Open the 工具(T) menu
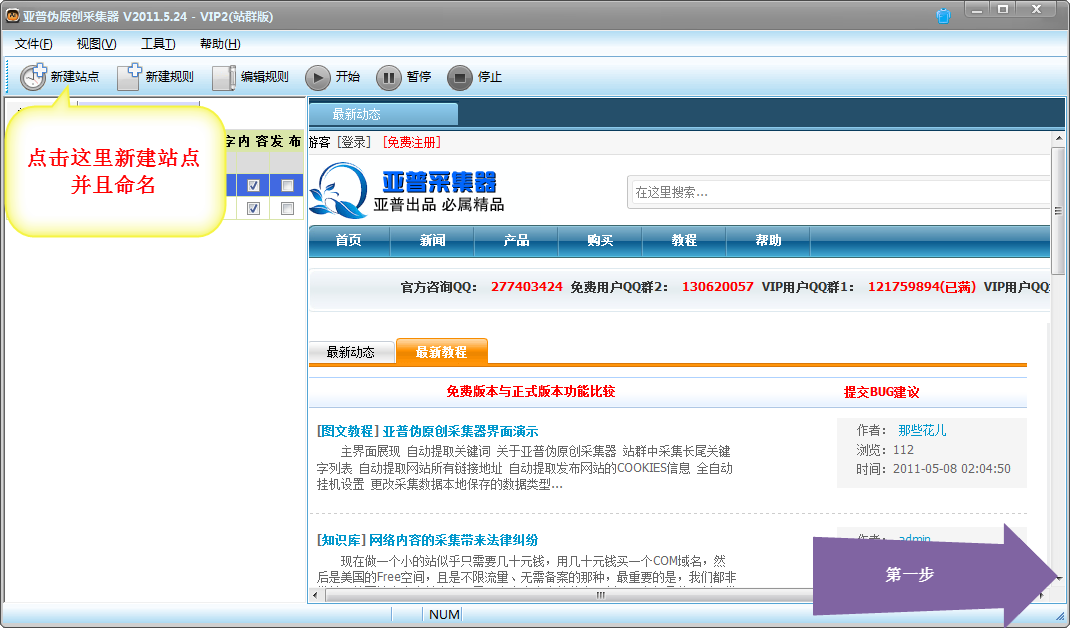The width and height of the screenshot is (1070, 628). [158, 44]
